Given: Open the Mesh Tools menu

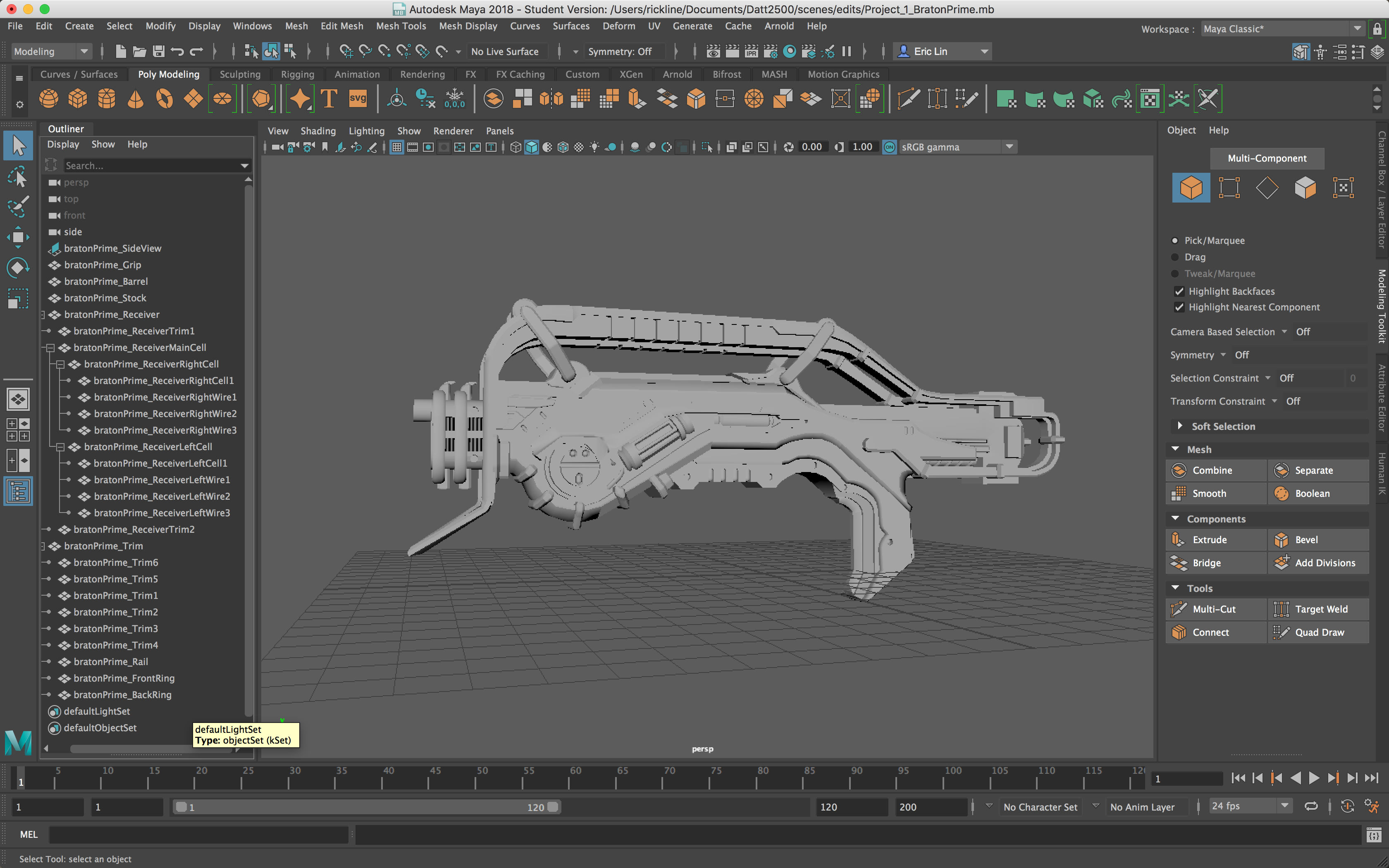Looking at the screenshot, I should [401, 26].
